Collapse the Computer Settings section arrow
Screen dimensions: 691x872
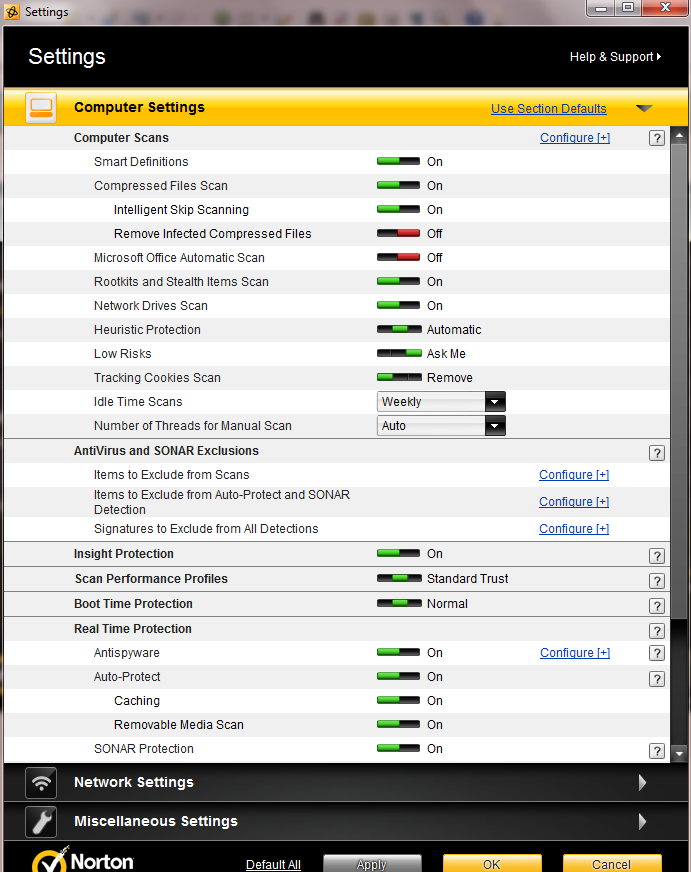point(644,108)
